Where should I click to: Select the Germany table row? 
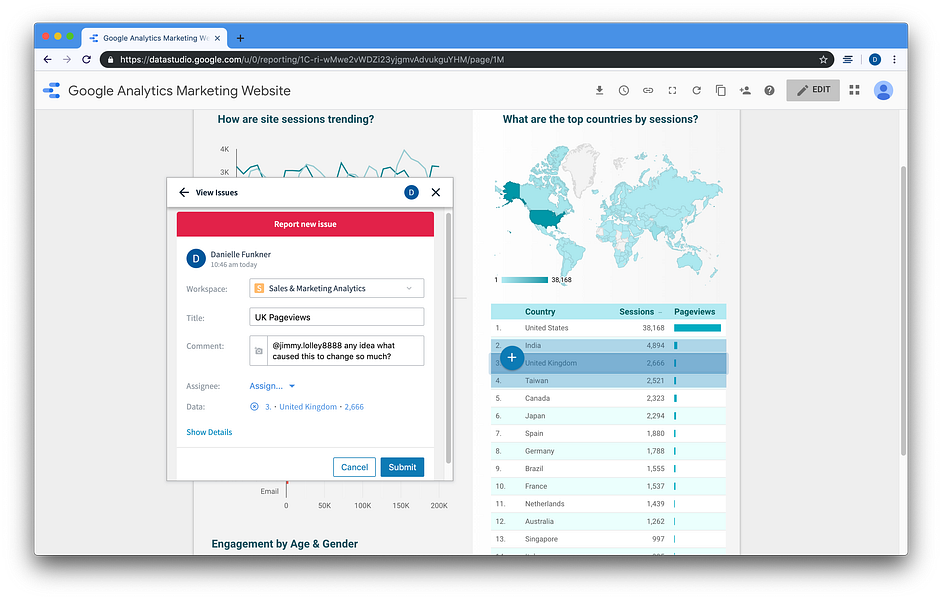(x=609, y=451)
